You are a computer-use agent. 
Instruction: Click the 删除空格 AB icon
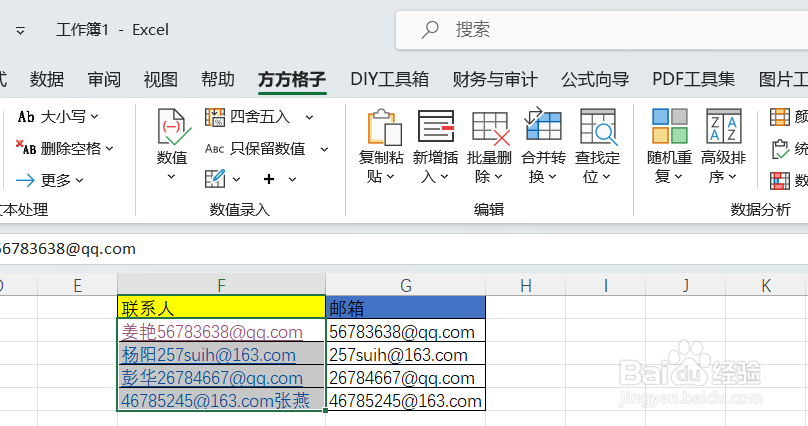pyautogui.click(x=26, y=148)
